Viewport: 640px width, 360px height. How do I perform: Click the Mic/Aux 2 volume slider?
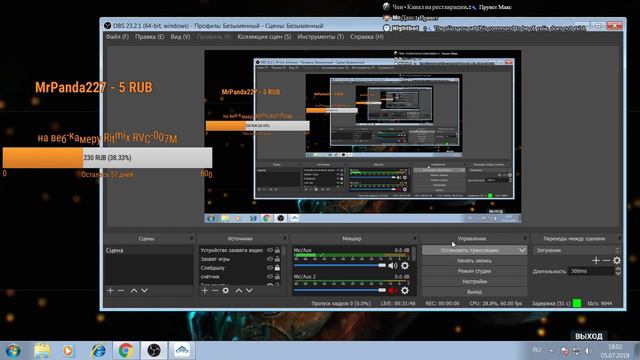point(340,291)
